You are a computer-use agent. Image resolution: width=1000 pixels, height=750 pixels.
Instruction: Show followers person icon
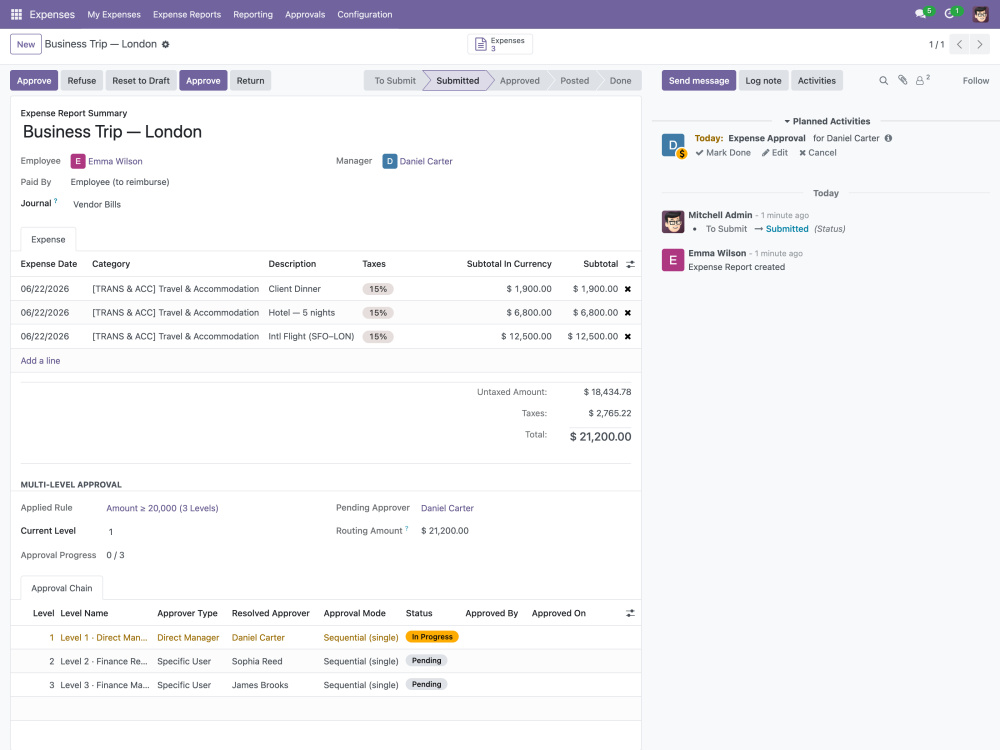pos(922,80)
